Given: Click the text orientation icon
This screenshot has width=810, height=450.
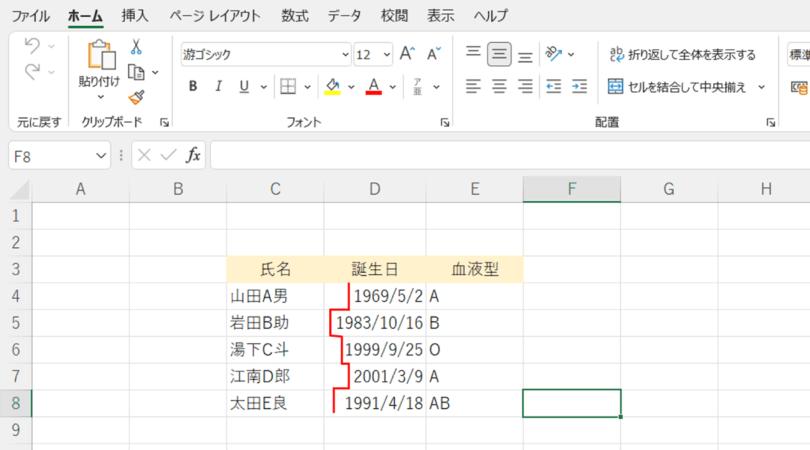Looking at the screenshot, I should click(553, 54).
